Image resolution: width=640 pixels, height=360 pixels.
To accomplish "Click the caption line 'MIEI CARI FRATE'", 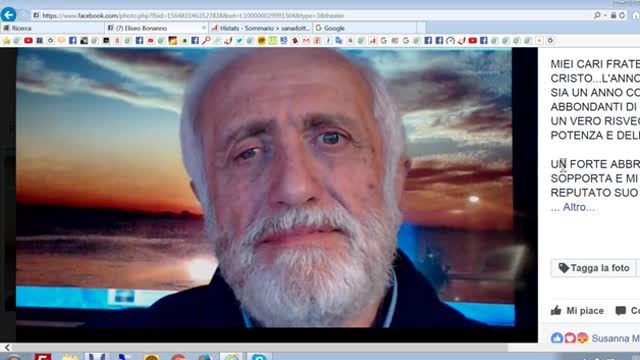I will click(x=595, y=64).
